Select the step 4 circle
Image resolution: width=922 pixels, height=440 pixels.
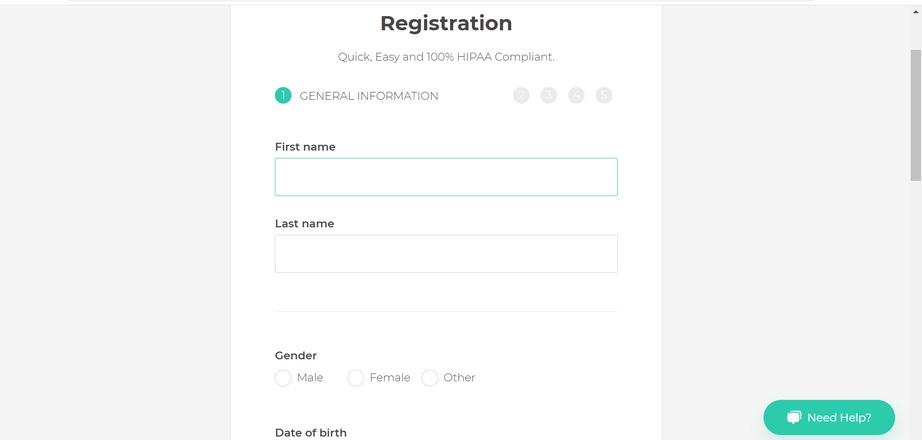pyautogui.click(x=576, y=95)
